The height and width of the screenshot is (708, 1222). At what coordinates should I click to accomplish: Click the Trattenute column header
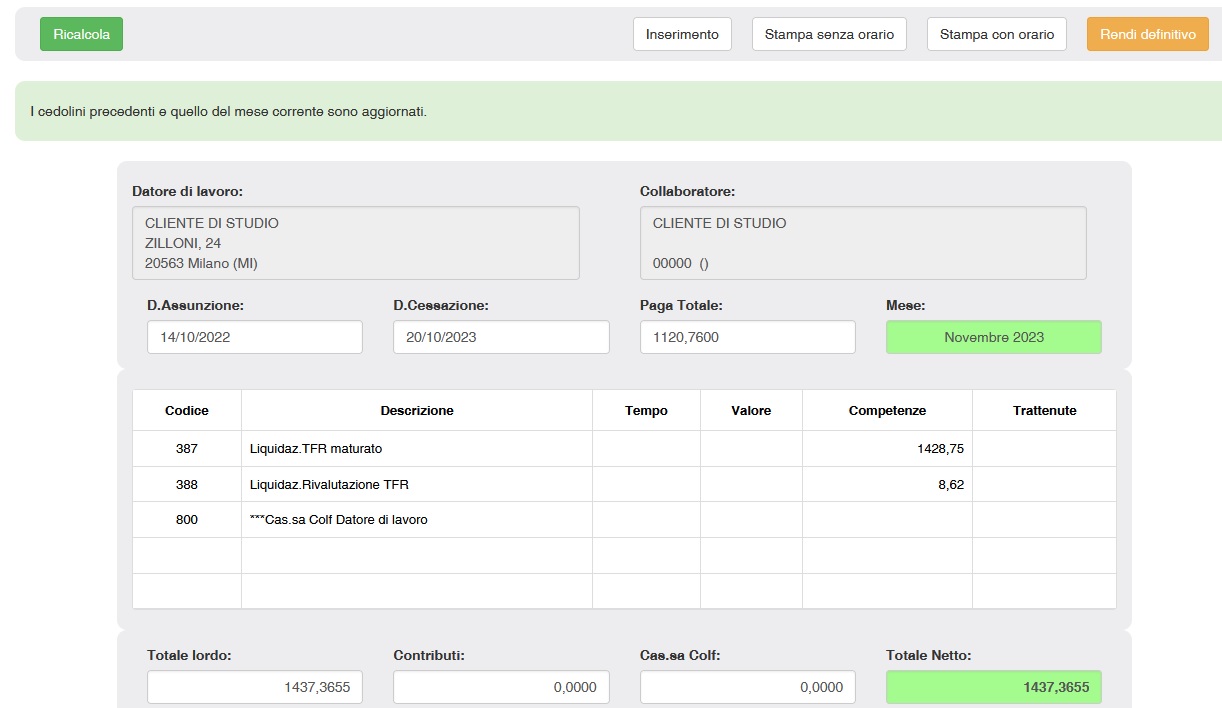tap(1043, 411)
